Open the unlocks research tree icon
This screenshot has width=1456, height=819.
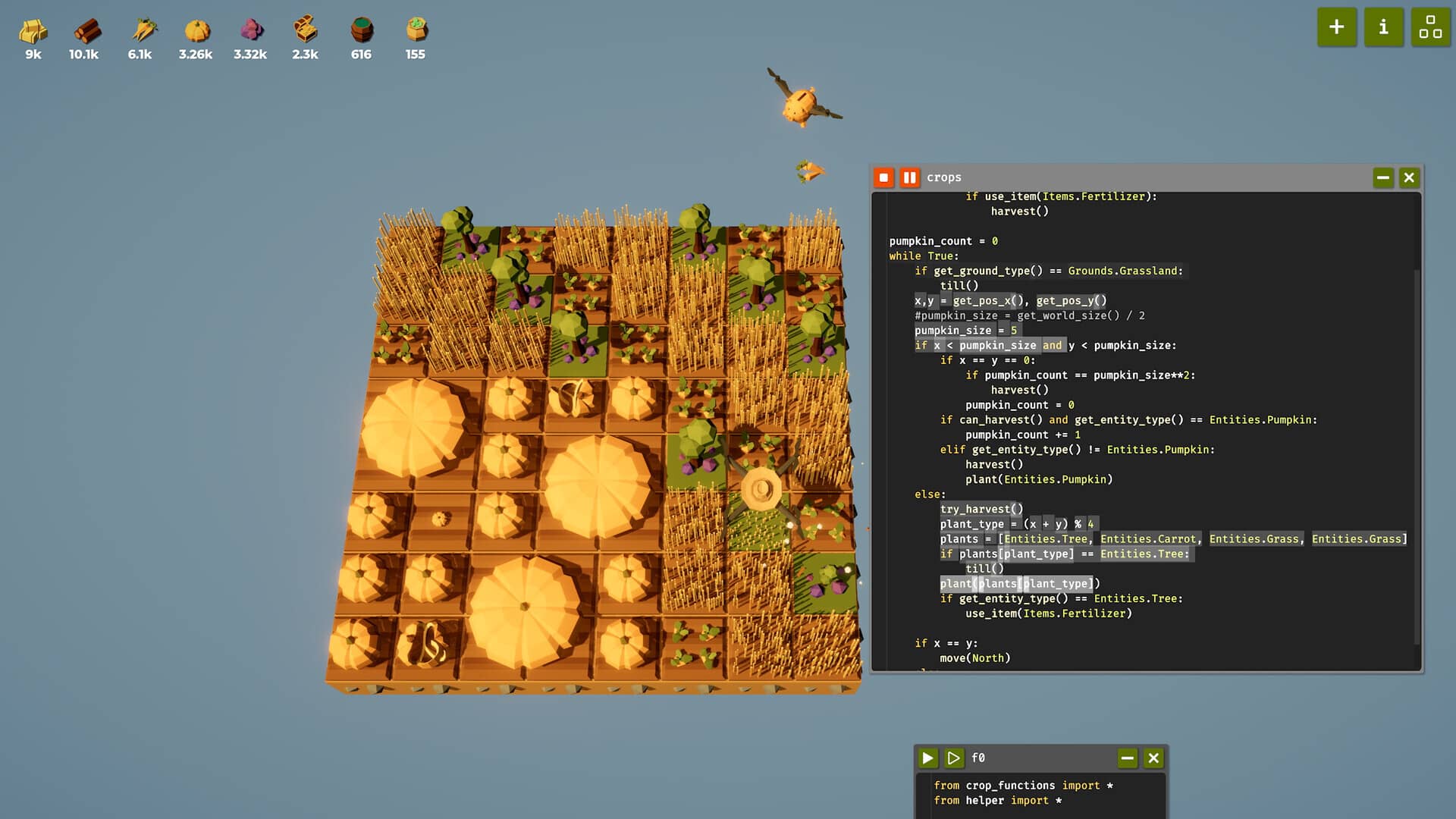[x=1431, y=27]
